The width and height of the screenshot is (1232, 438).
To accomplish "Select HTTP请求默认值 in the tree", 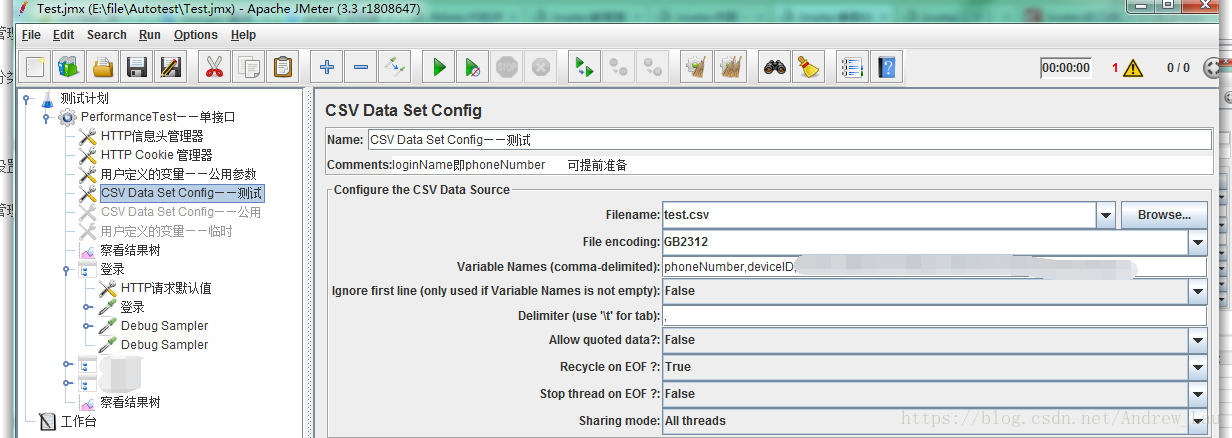I will tap(166, 289).
